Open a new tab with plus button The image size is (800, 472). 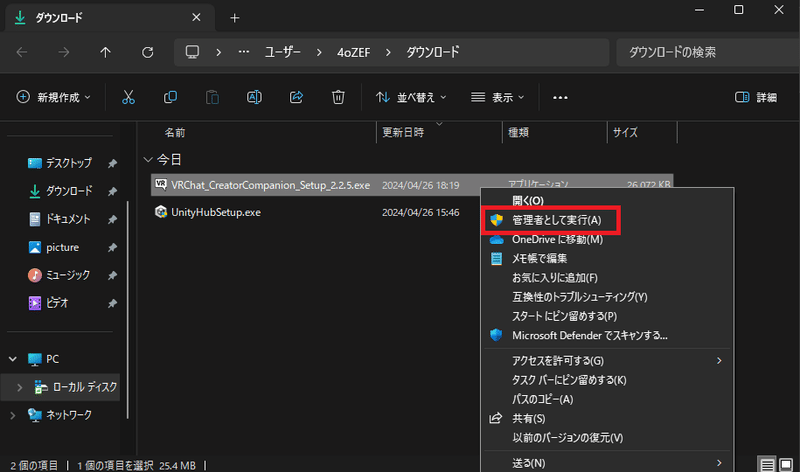[235, 18]
